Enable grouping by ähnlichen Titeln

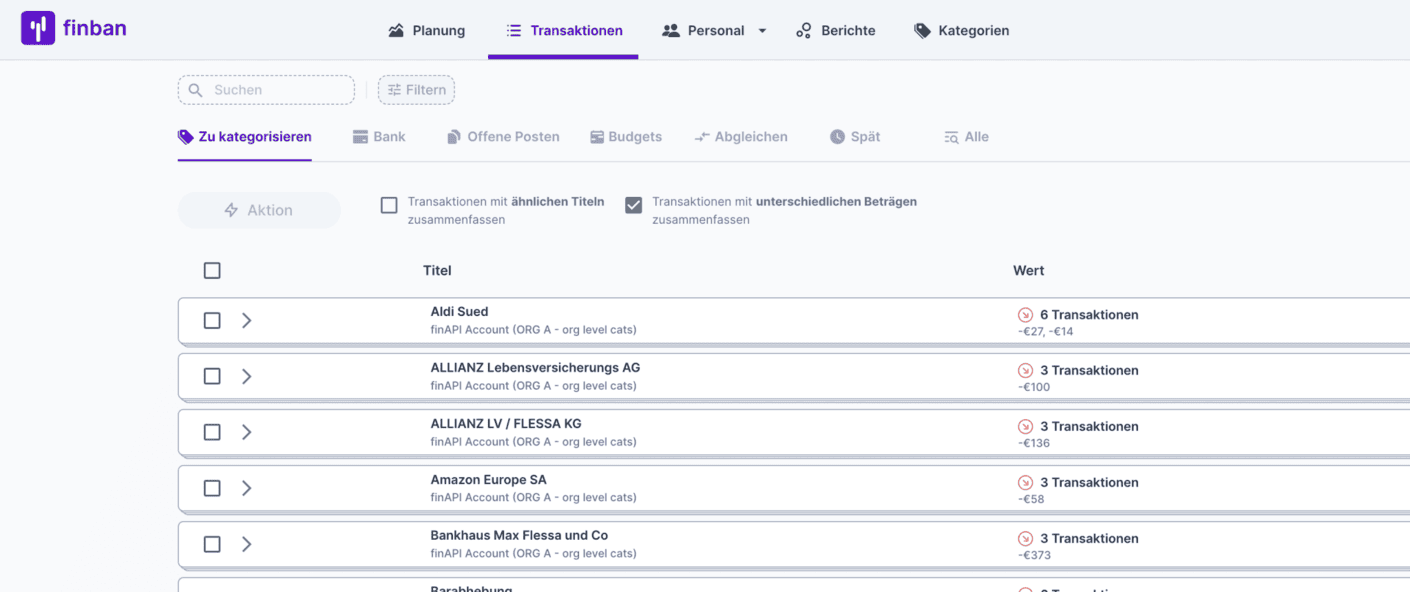tap(389, 205)
